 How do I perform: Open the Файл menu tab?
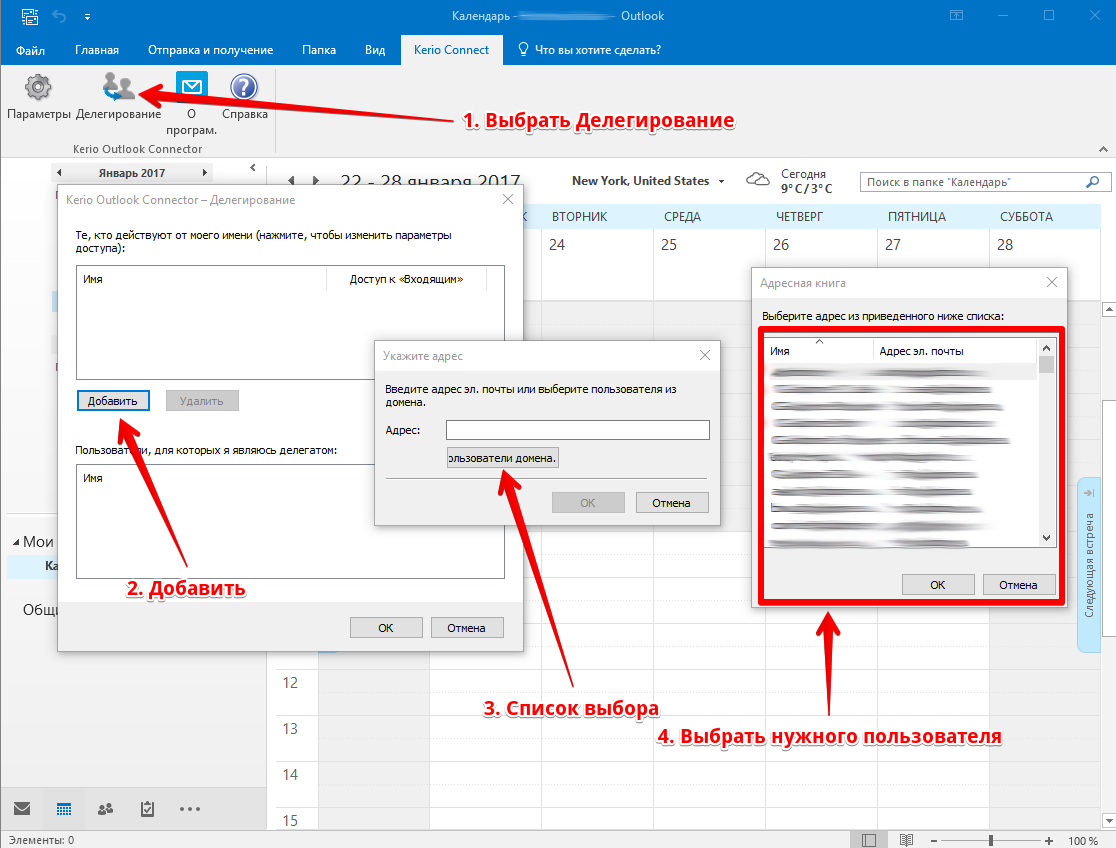point(31,50)
